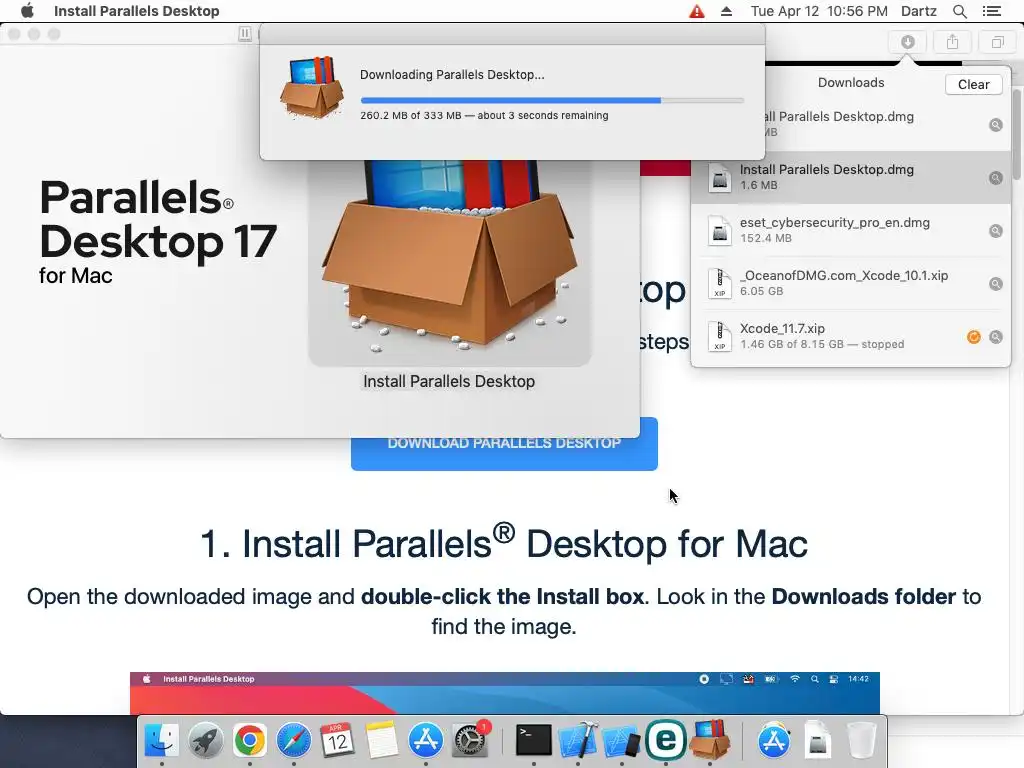Open Simulator from the Dock
Image resolution: width=1024 pixels, height=768 pixels.
[x=621, y=741]
